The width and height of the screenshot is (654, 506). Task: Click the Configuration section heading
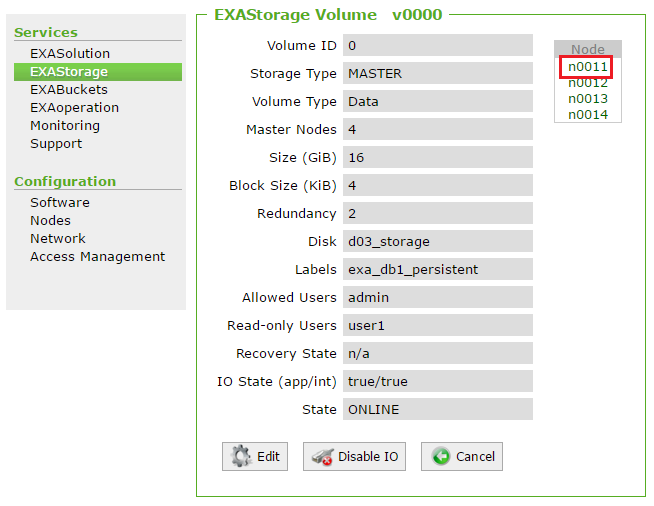click(65, 181)
